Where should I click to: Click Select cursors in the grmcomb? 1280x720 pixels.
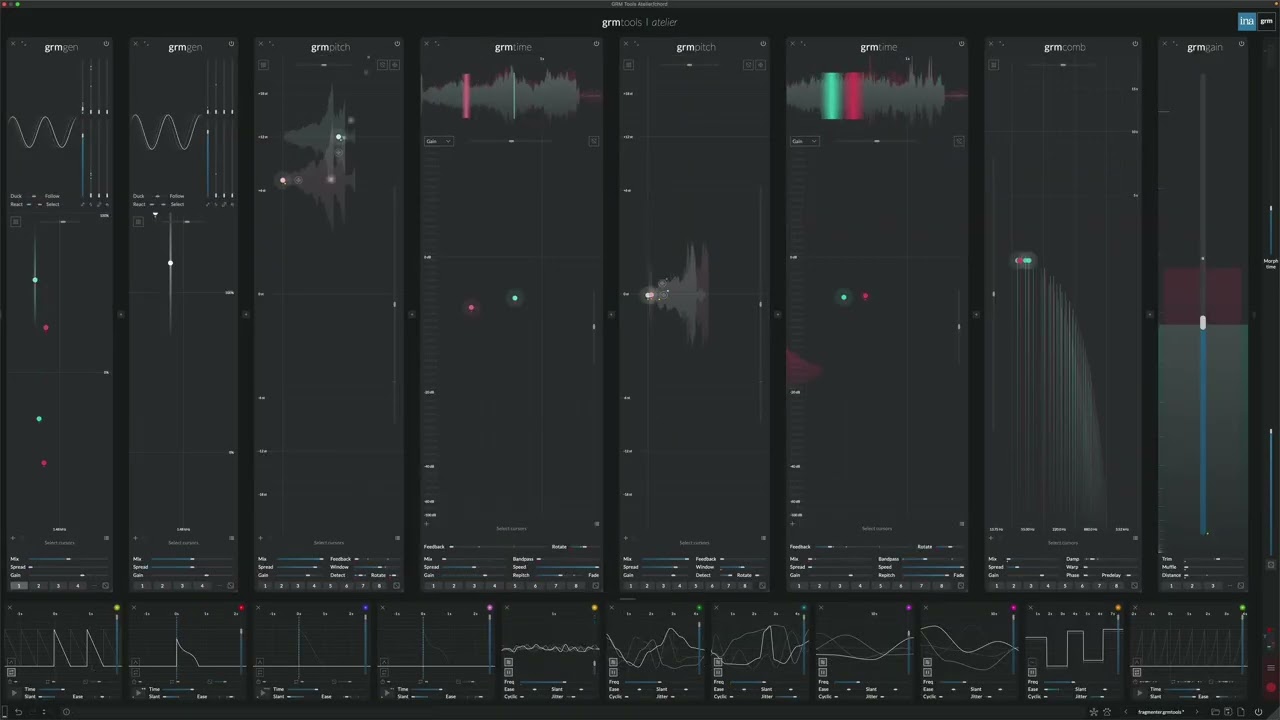pos(1063,543)
